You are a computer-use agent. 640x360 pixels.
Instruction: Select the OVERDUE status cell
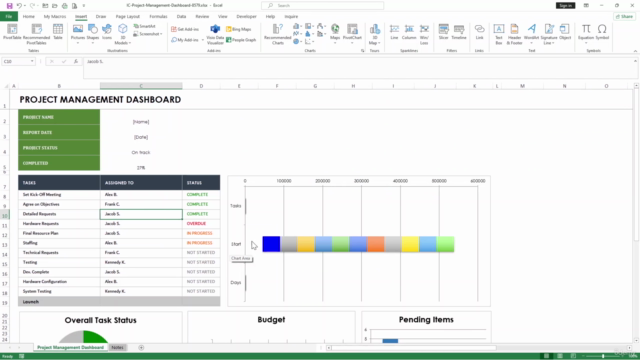pyautogui.click(x=201, y=224)
